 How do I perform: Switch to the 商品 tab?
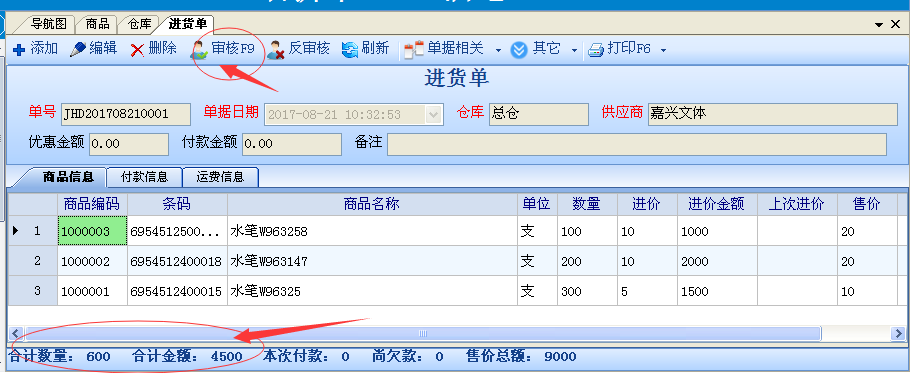click(97, 24)
